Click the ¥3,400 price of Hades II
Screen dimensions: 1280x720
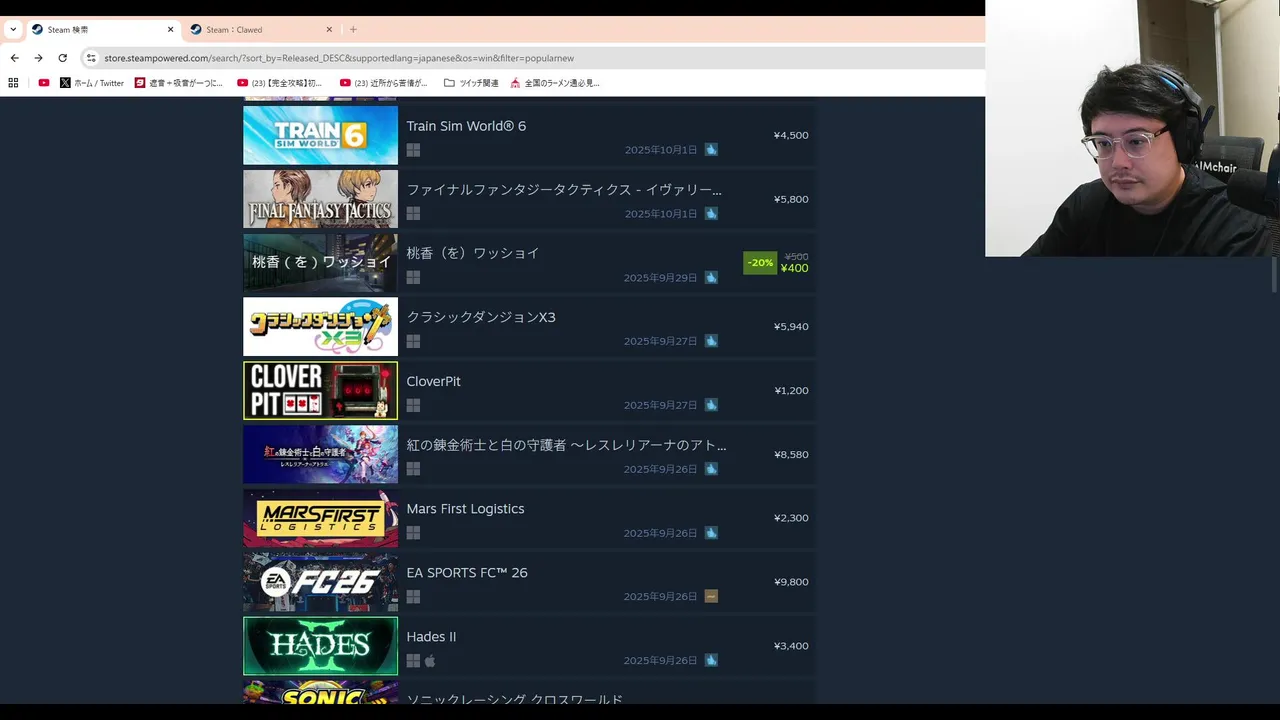click(791, 646)
